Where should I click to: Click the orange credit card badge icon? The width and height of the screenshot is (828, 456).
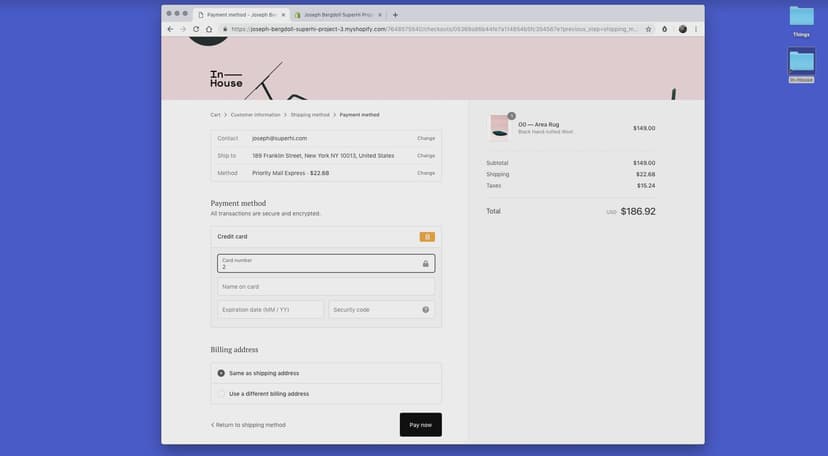point(427,237)
